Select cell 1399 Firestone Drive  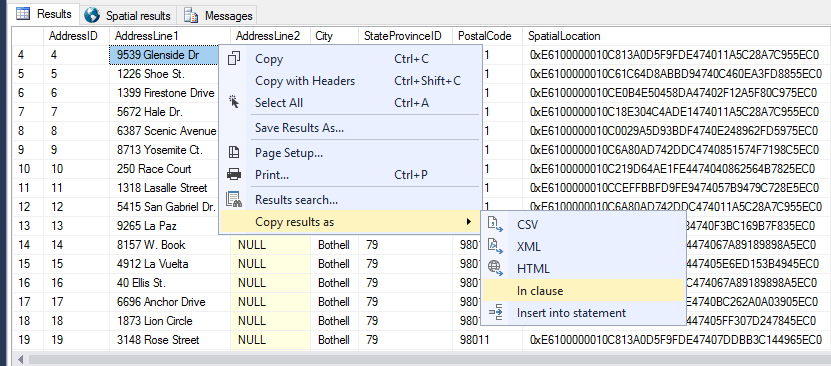(x=164, y=93)
